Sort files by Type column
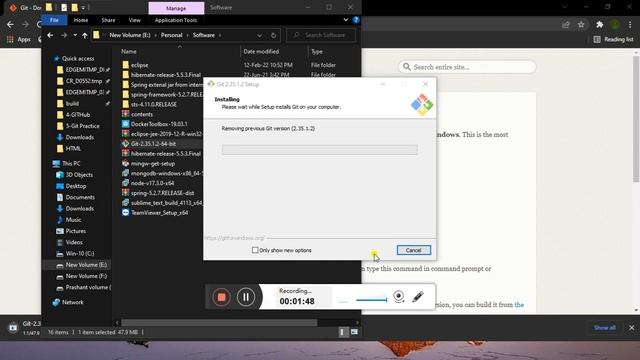Screen dimensions: 640x360 point(317,51)
